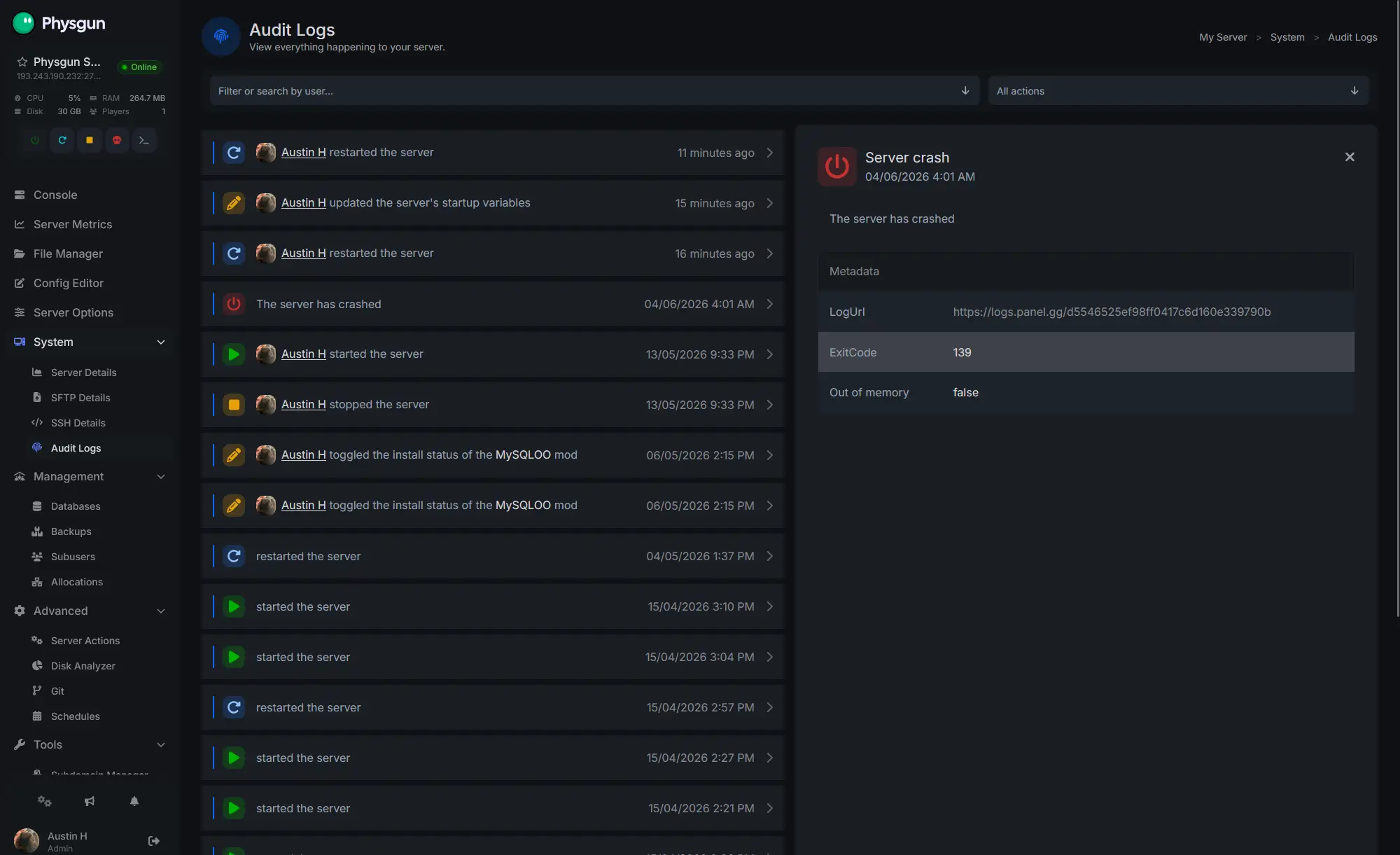Open Allocations page
This screenshot has height=855, width=1400.
[x=77, y=582]
